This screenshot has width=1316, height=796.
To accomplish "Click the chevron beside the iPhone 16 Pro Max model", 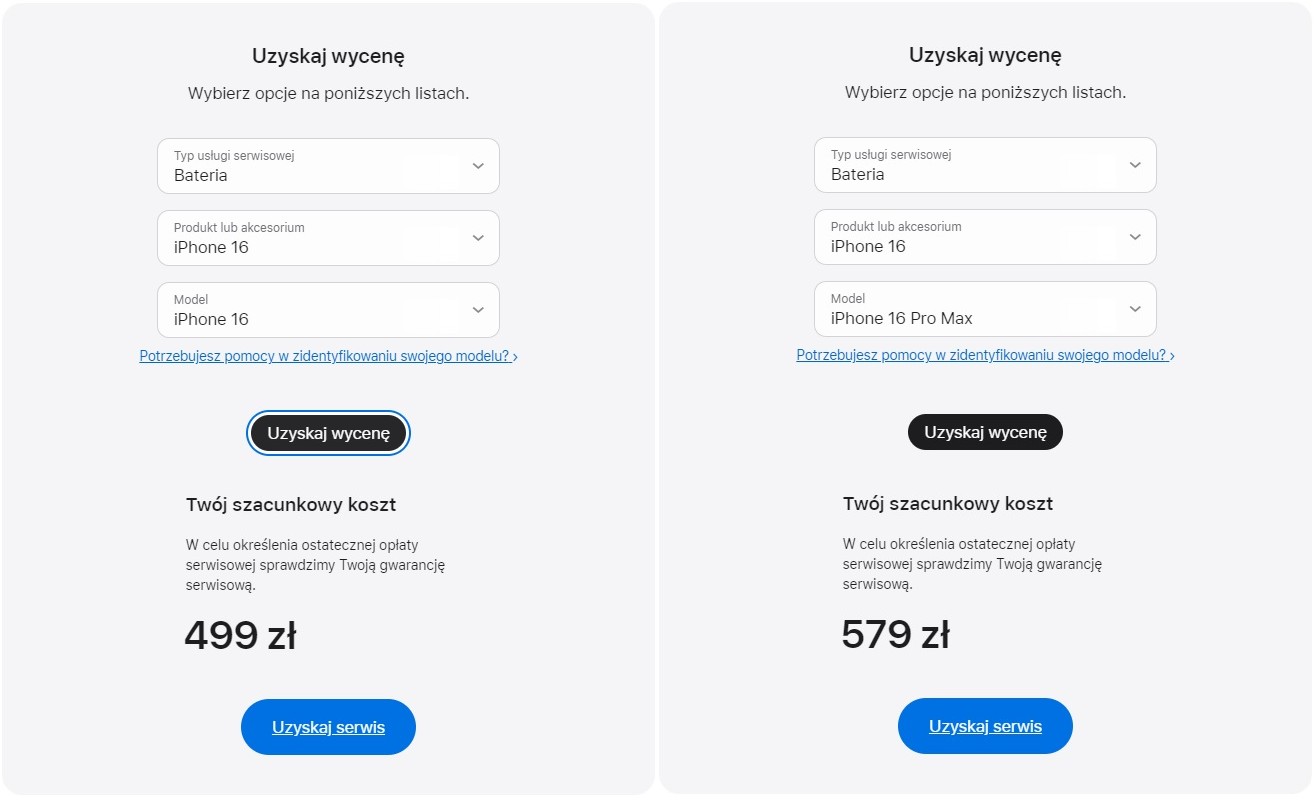I will tap(1135, 309).
